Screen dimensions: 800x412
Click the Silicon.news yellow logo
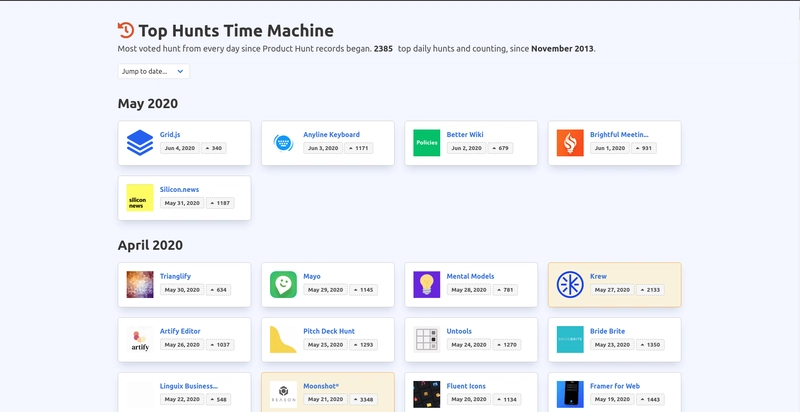pos(140,198)
